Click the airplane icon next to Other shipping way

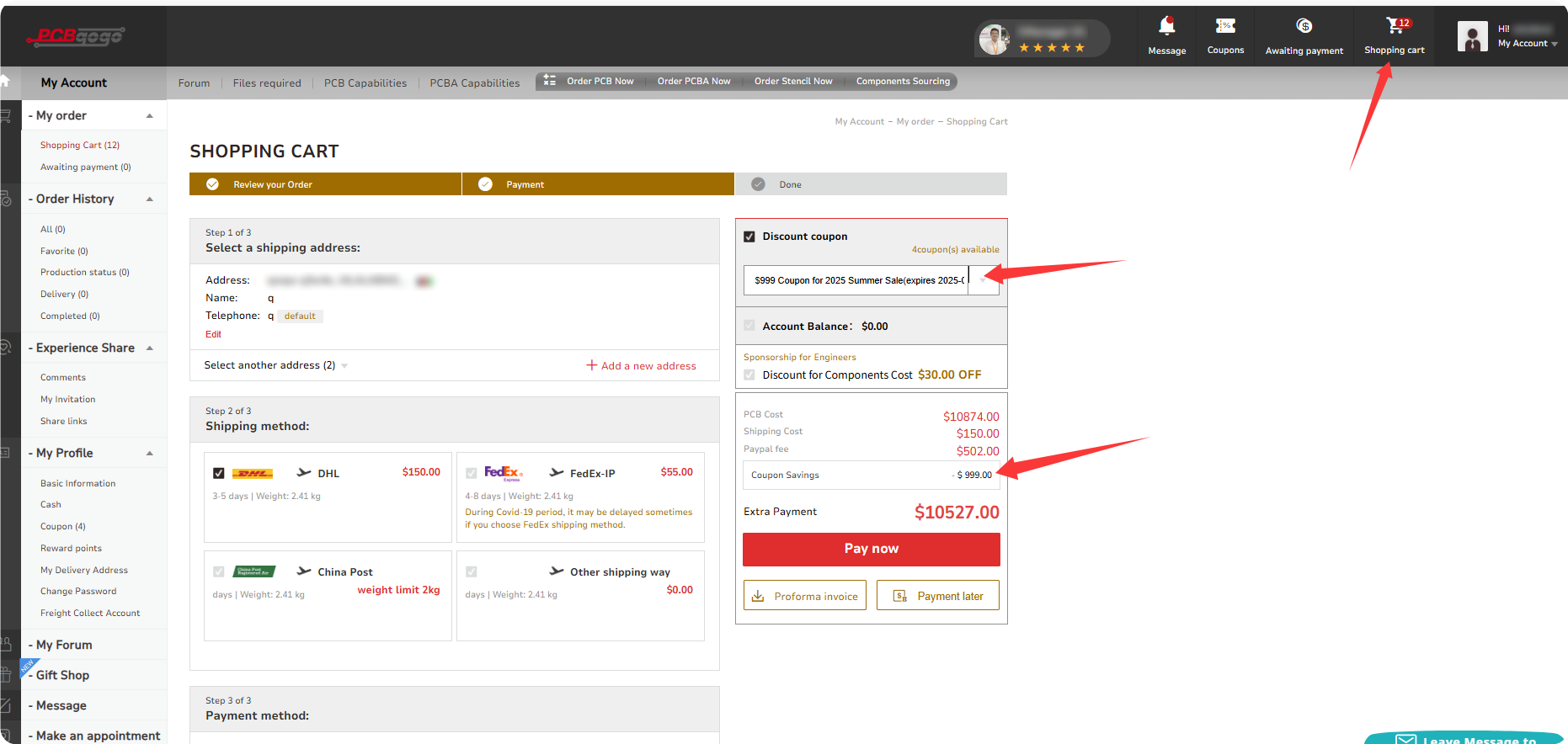pyautogui.click(x=557, y=571)
